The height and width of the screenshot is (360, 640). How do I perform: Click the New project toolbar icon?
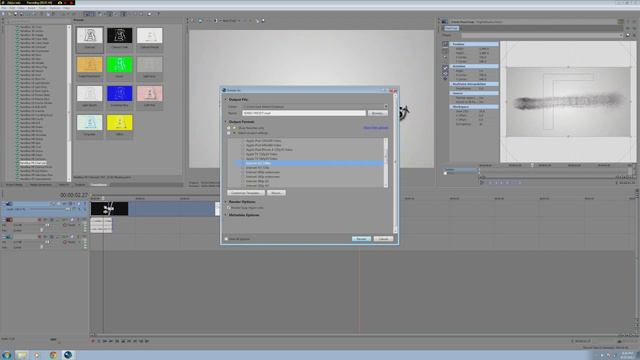3,14
